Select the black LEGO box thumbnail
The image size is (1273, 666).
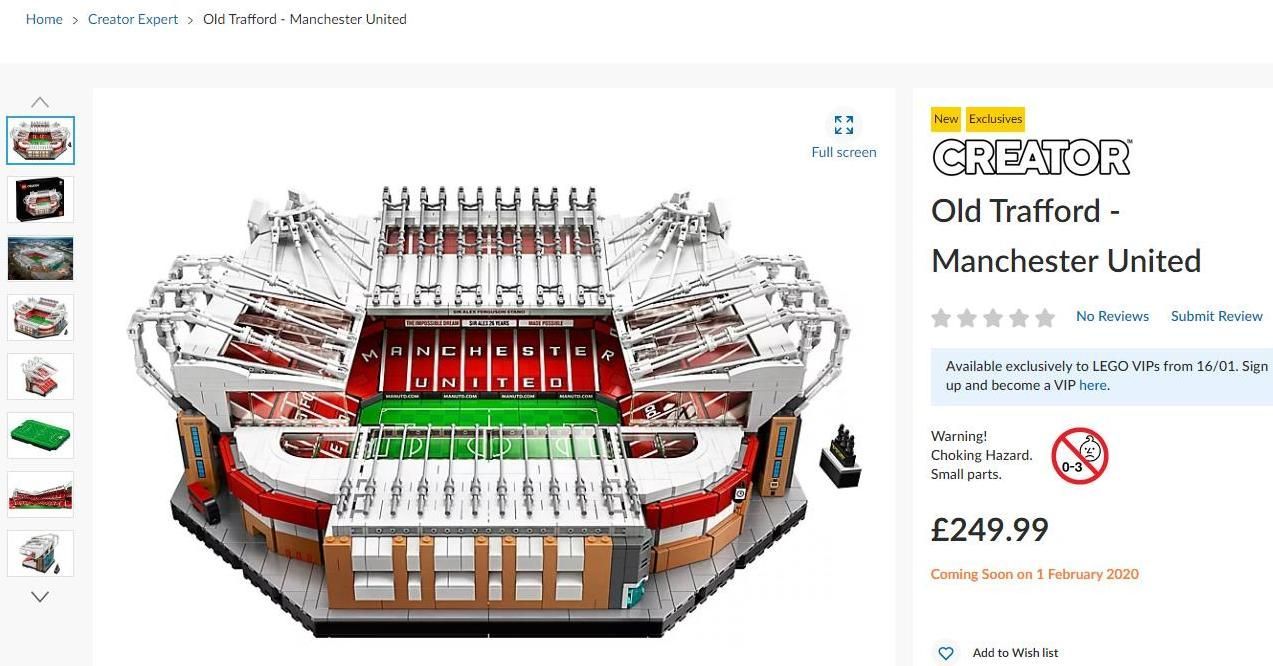pos(41,200)
